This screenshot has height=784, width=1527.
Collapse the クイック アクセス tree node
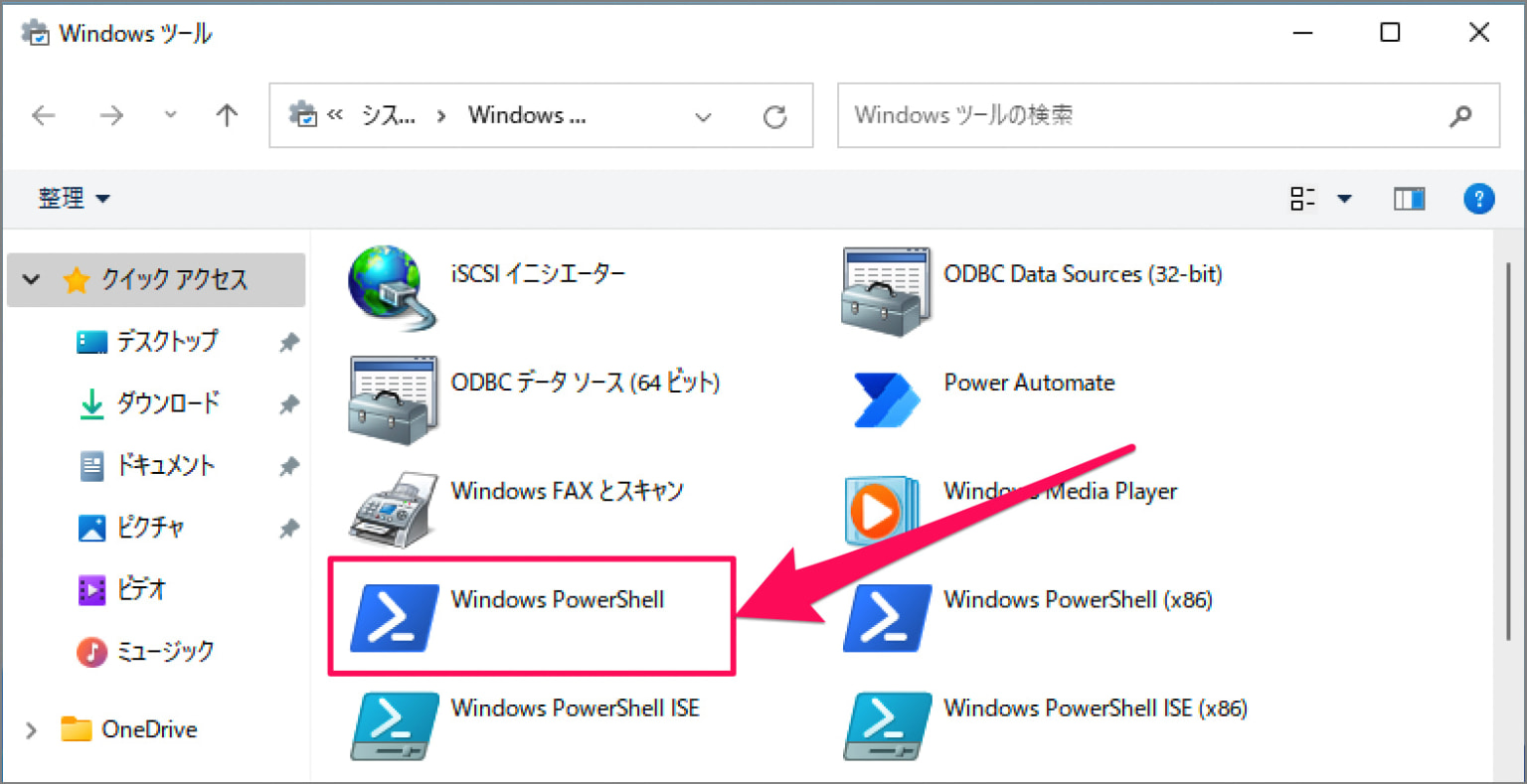click(32, 280)
